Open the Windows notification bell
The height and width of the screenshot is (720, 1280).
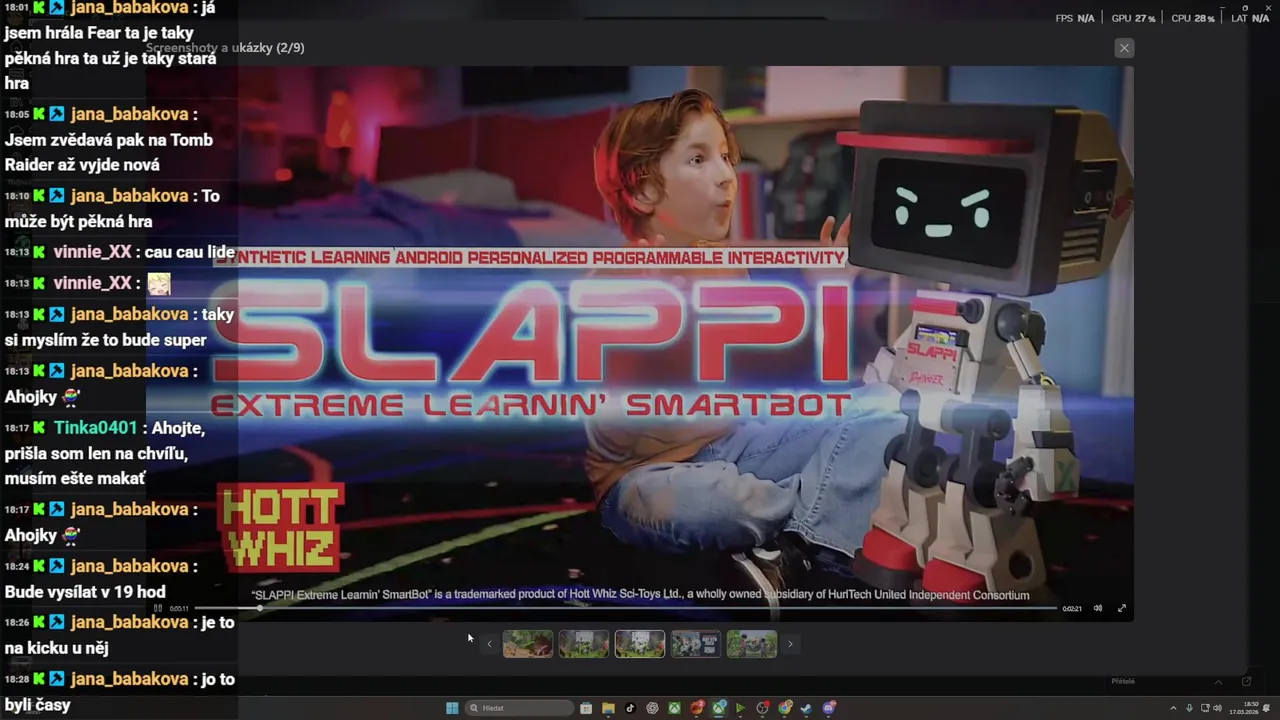1266,708
